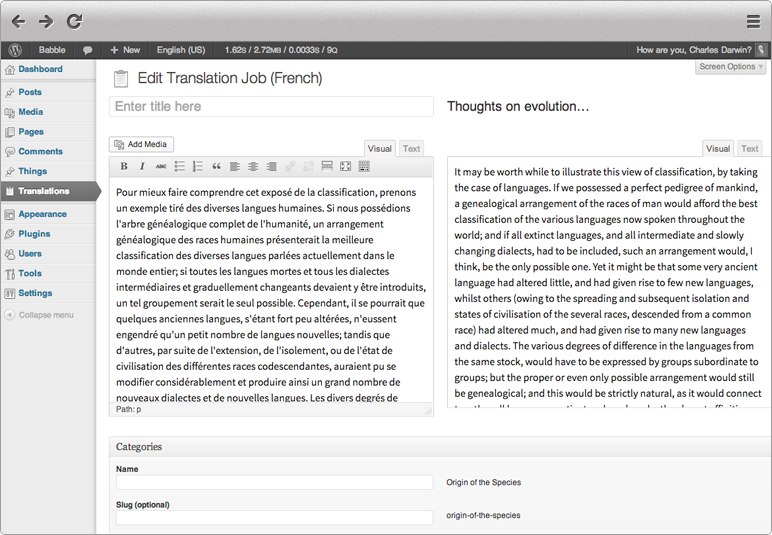Toggle bold formatting in French editor

[x=124, y=167]
